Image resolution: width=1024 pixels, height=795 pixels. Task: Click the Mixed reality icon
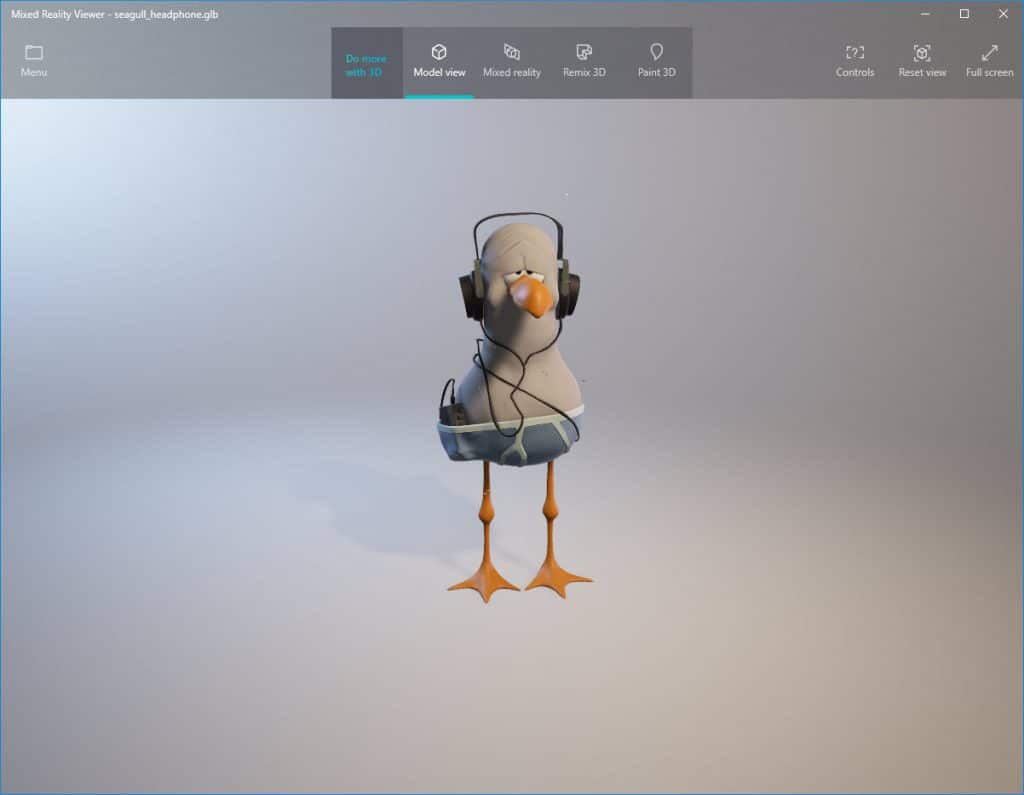click(x=512, y=52)
